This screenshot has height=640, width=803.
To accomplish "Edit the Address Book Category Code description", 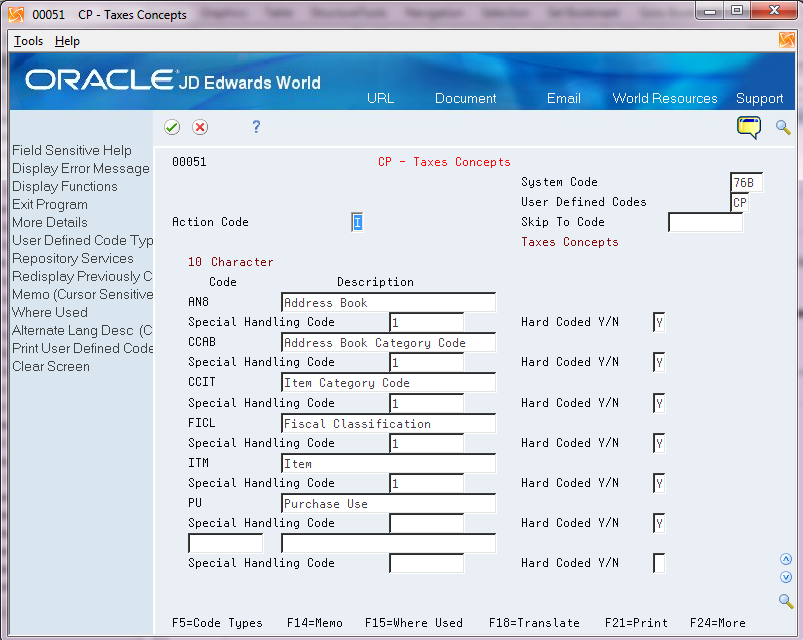I will point(389,342).
